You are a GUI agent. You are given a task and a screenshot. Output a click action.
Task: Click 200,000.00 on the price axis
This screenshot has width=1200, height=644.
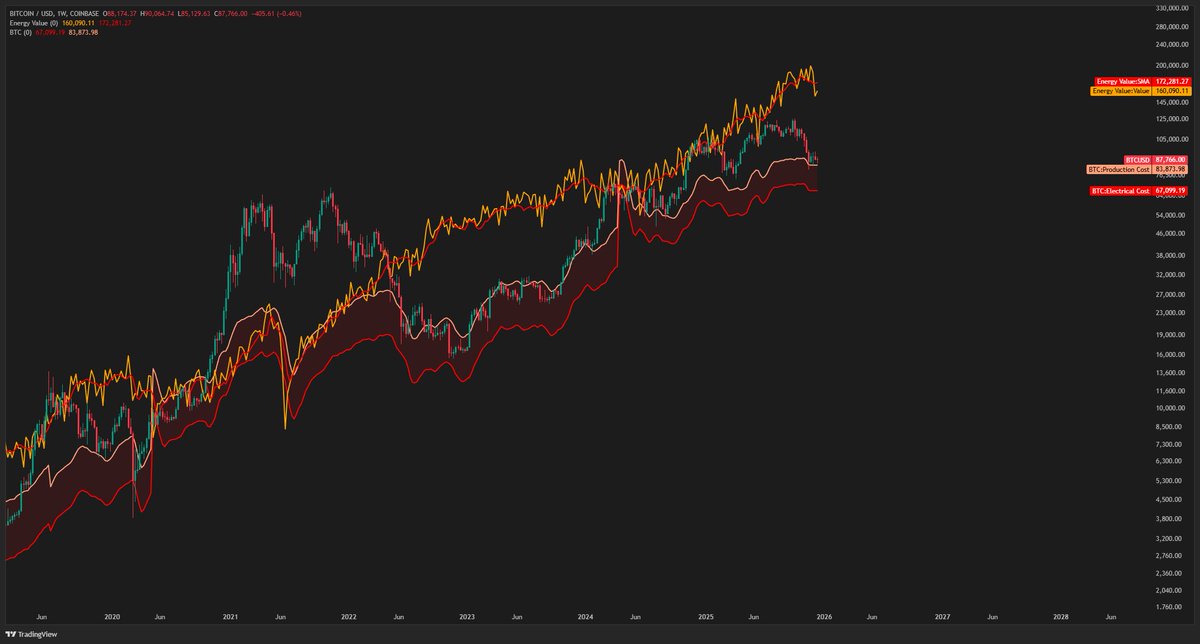click(1172, 65)
